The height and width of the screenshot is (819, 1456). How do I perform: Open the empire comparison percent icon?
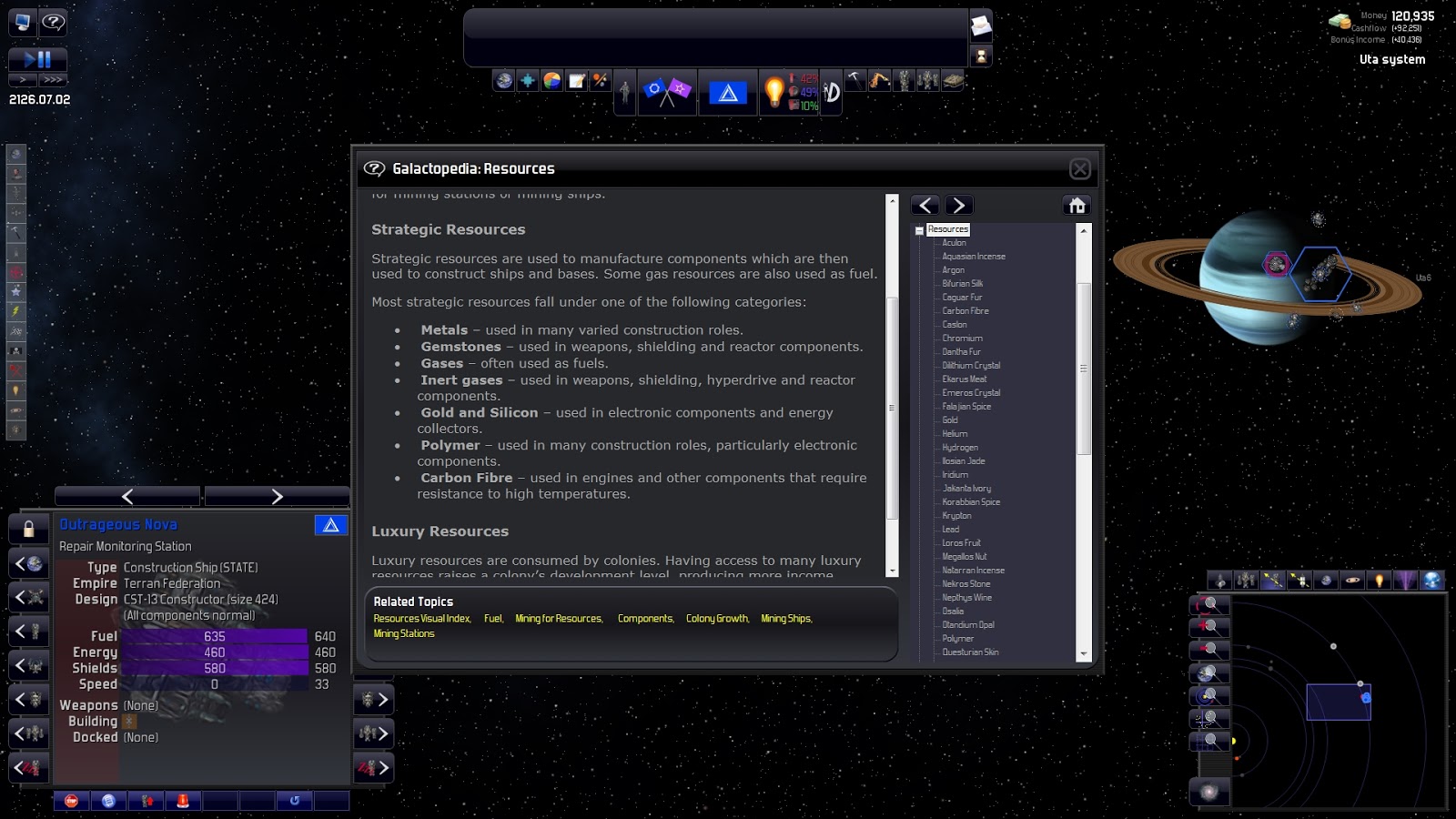point(600,81)
